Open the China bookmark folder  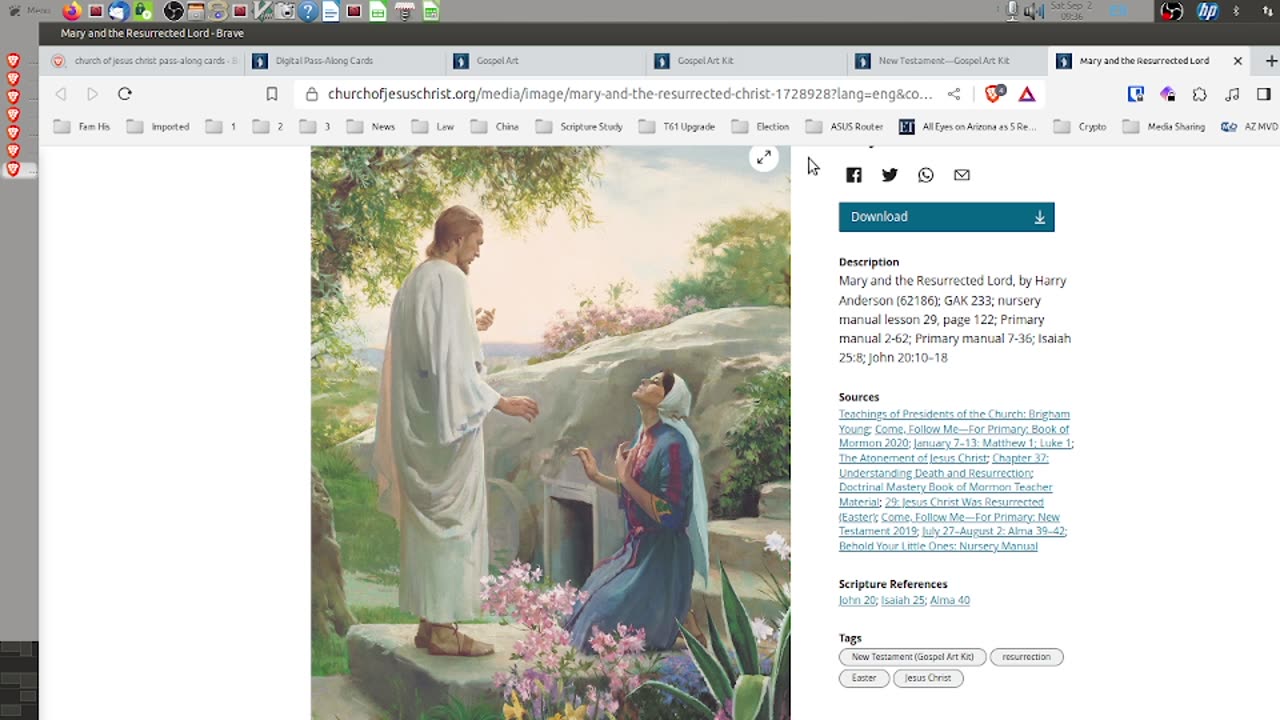(x=495, y=127)
